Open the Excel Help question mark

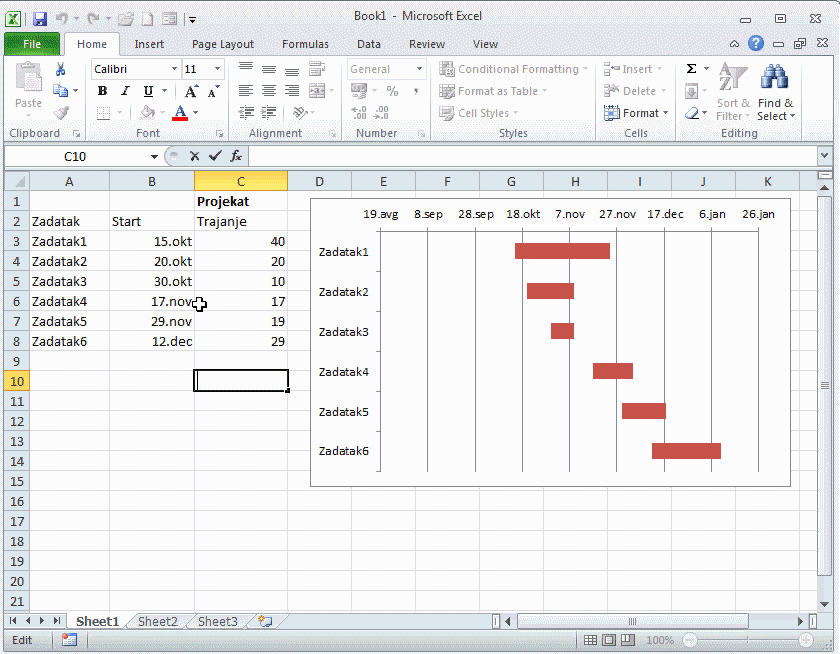[756, 44]
